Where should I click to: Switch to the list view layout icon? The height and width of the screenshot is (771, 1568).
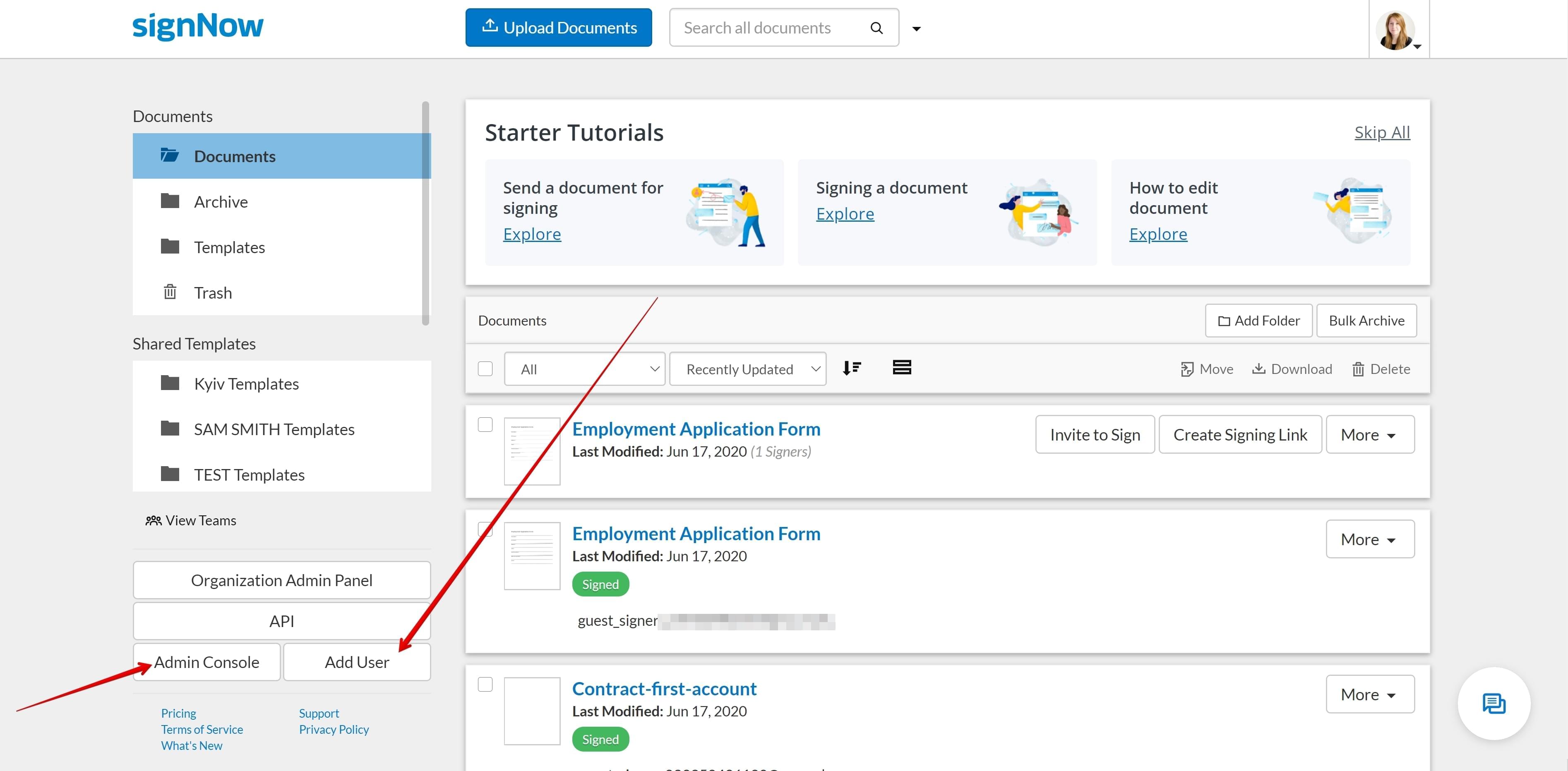click(x=901, y=368)
